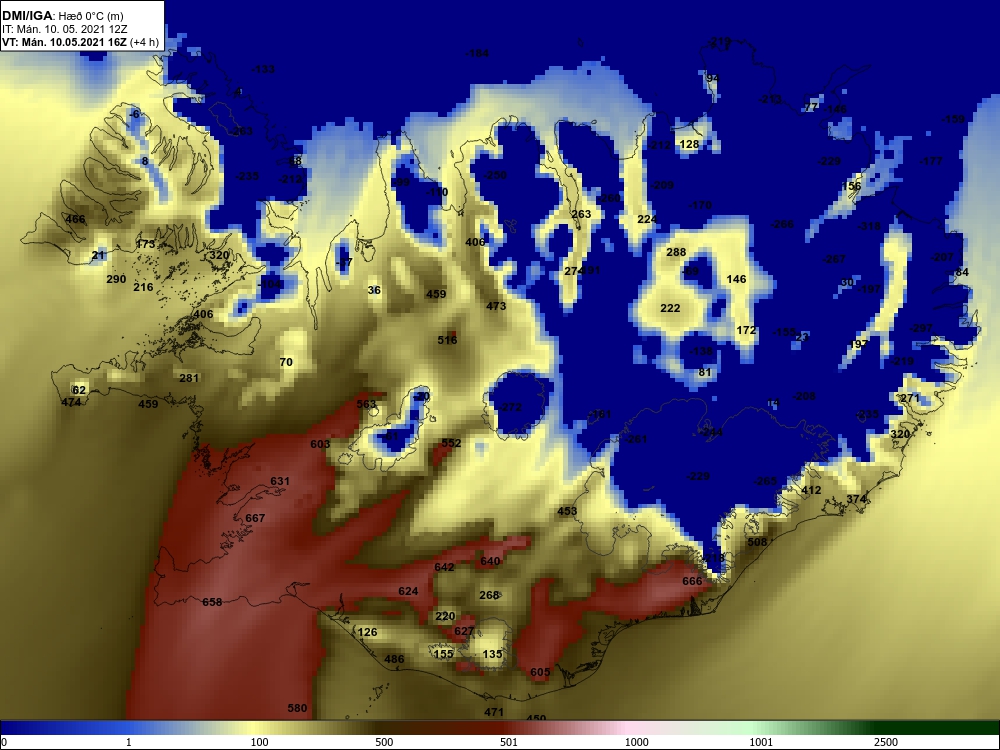
Task: Click the map value '224'
Action: [647, 219]
